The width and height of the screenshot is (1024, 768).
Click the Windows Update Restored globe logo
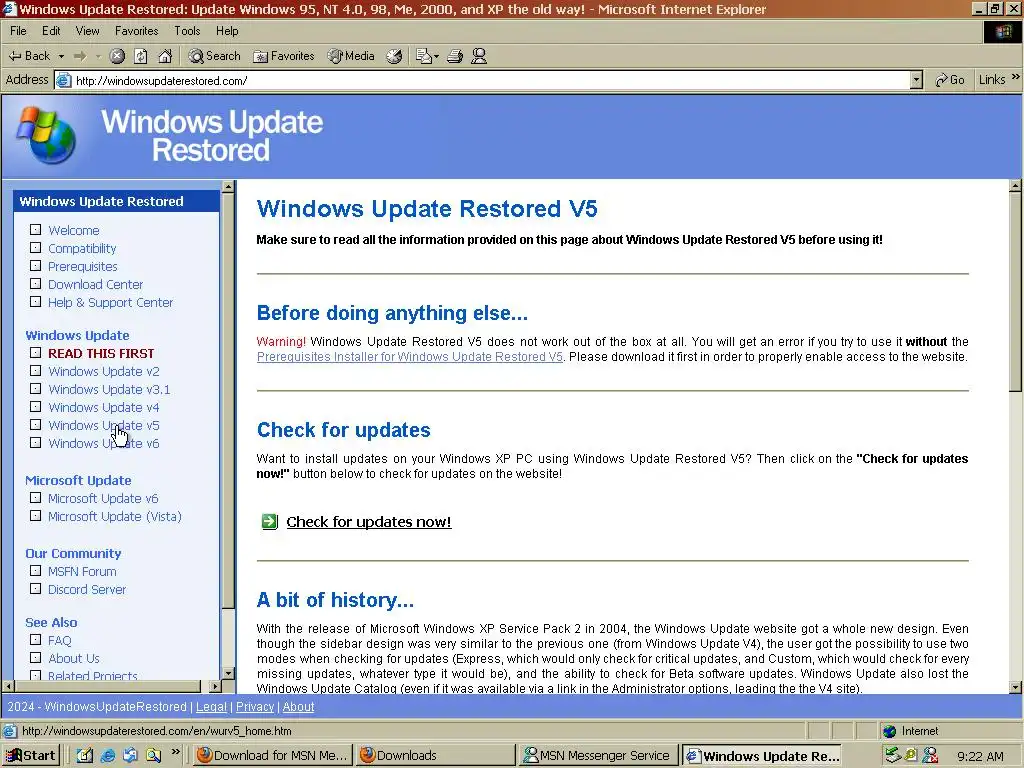[46, 135]
